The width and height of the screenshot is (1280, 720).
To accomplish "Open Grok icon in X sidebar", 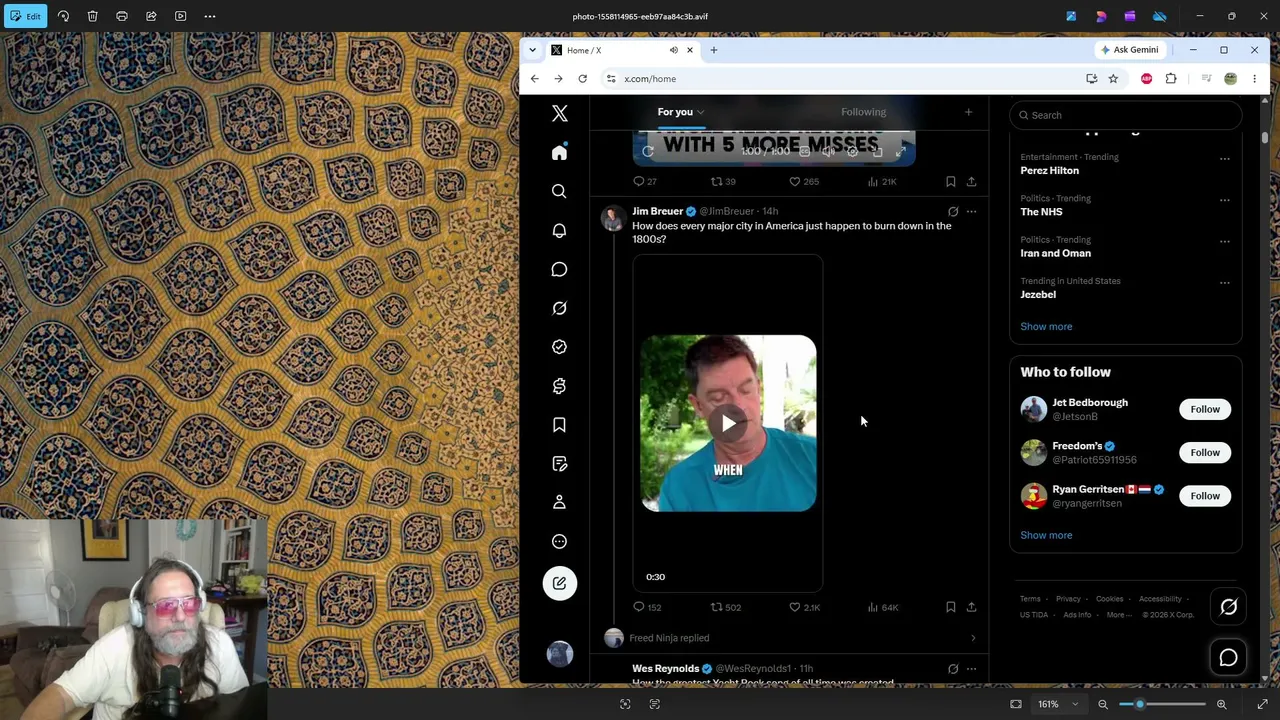I will click(x=559, y=308).
